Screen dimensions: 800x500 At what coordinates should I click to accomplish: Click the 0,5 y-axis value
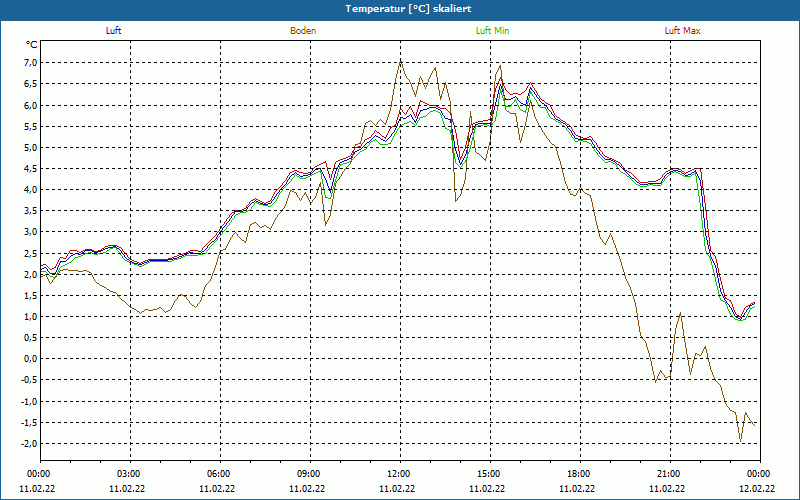click(x=31, y=338)
